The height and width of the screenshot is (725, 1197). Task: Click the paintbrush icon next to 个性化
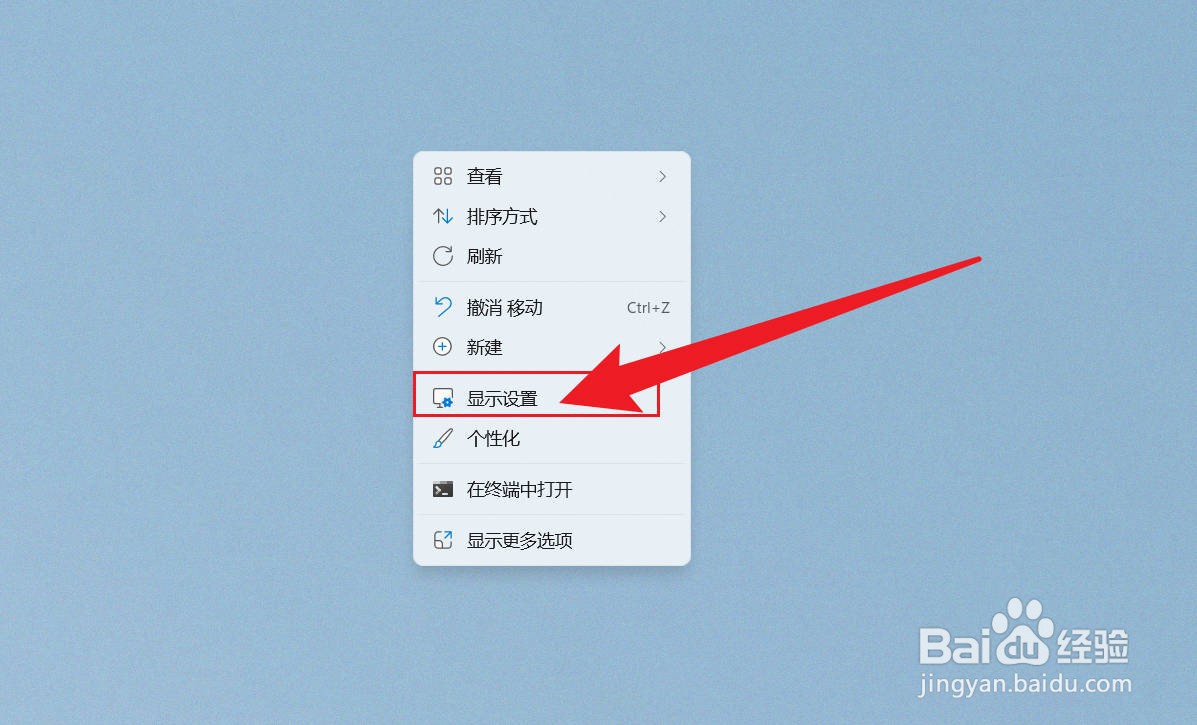[x=443, y=439]
